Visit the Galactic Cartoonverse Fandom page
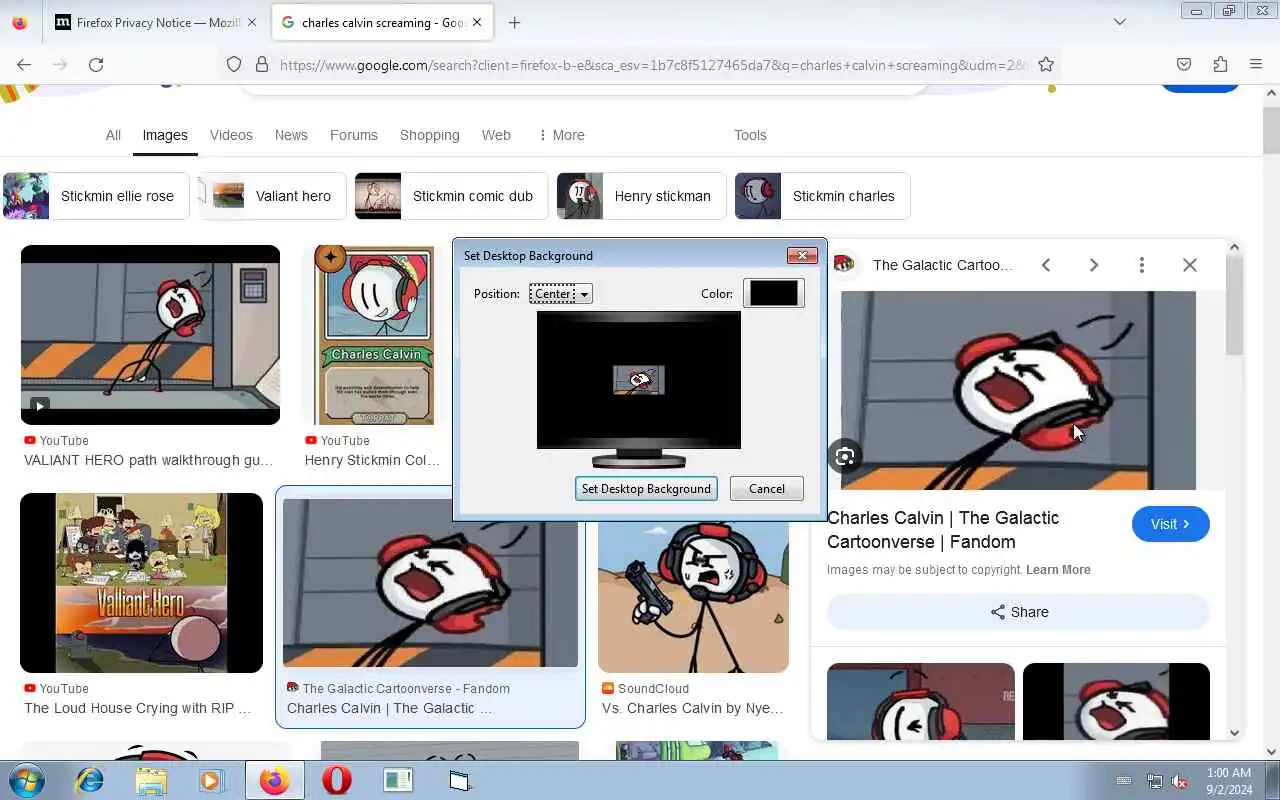Viewport: 1280px width, 800px height. tap(1171, 524)
